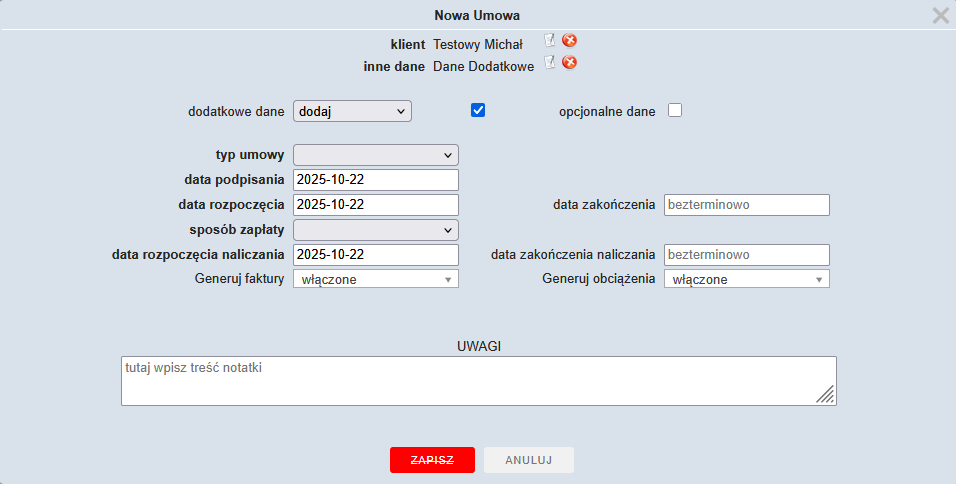
Task: Expand the typ umowy dropdown
Action: [375, 155]
